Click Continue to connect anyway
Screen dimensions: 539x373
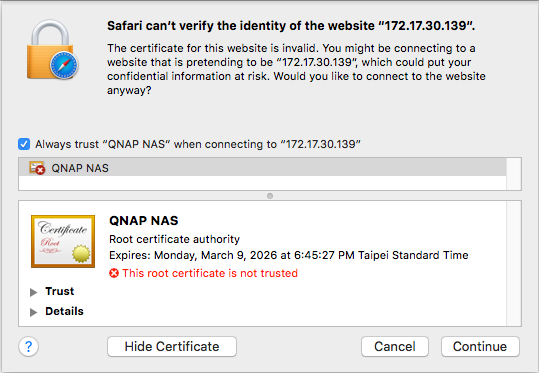point(480,346)
